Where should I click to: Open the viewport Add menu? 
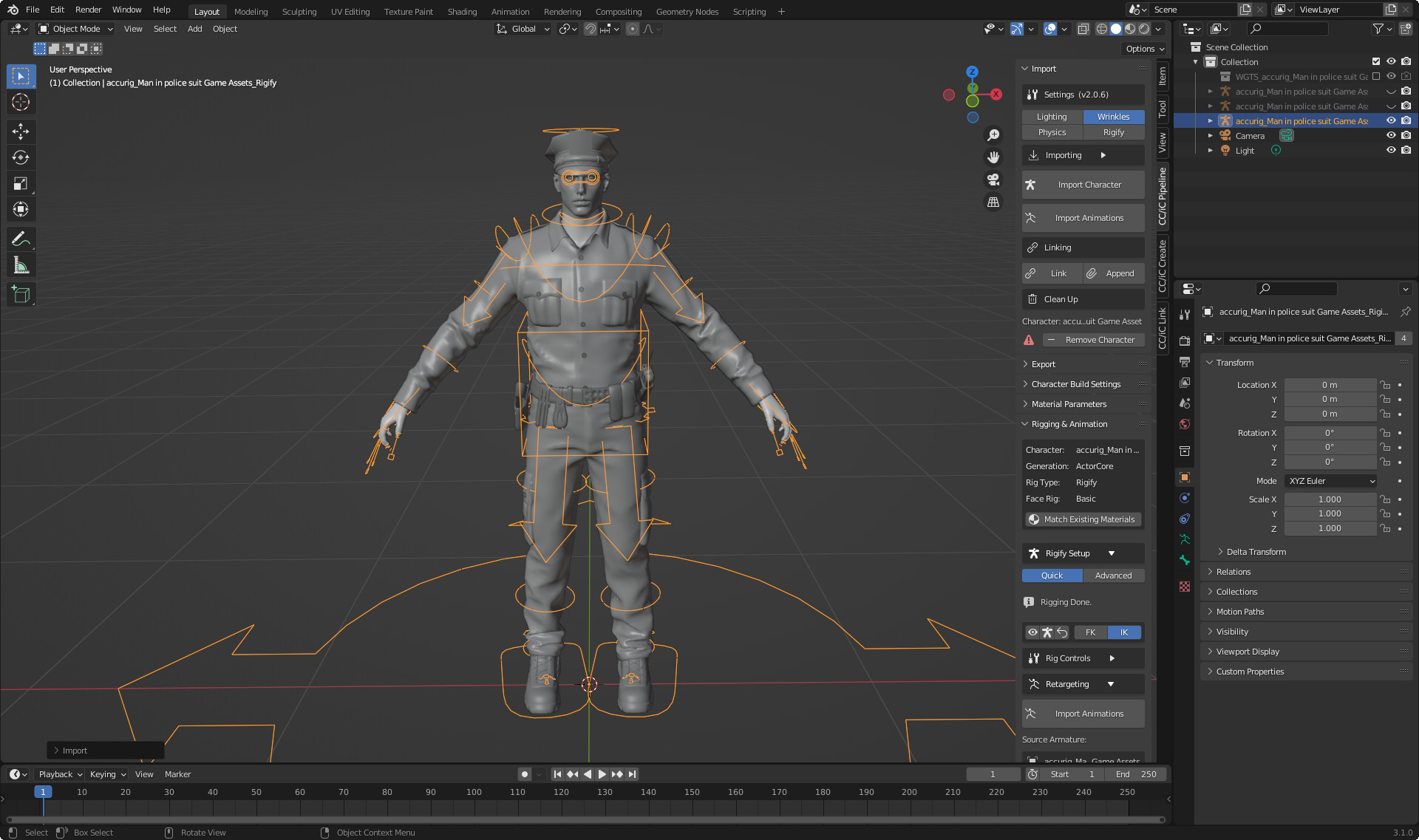pyautogui.click(x=194, y=29)
